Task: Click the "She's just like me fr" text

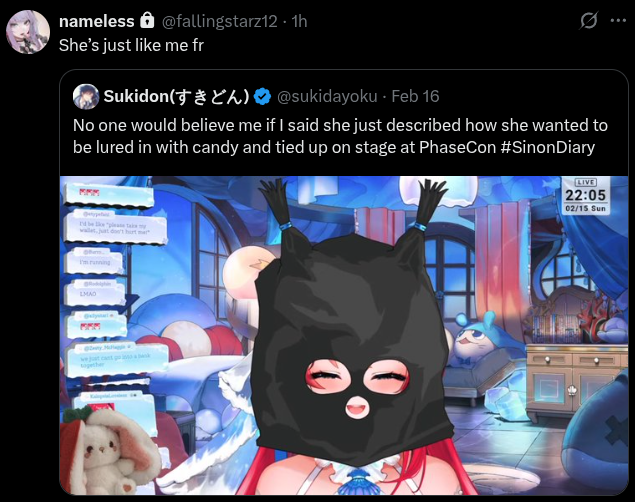Action: (x=131, y=45)
